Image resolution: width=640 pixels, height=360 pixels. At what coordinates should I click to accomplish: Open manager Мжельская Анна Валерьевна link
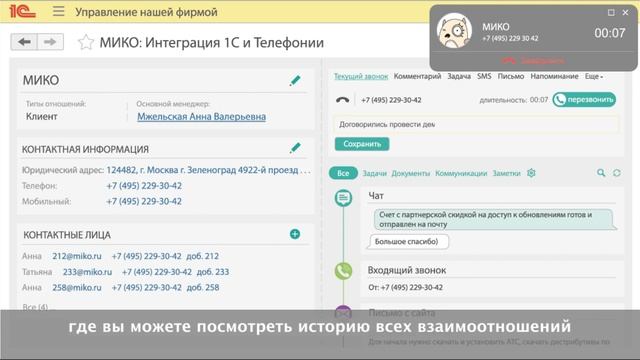point(201,117)
